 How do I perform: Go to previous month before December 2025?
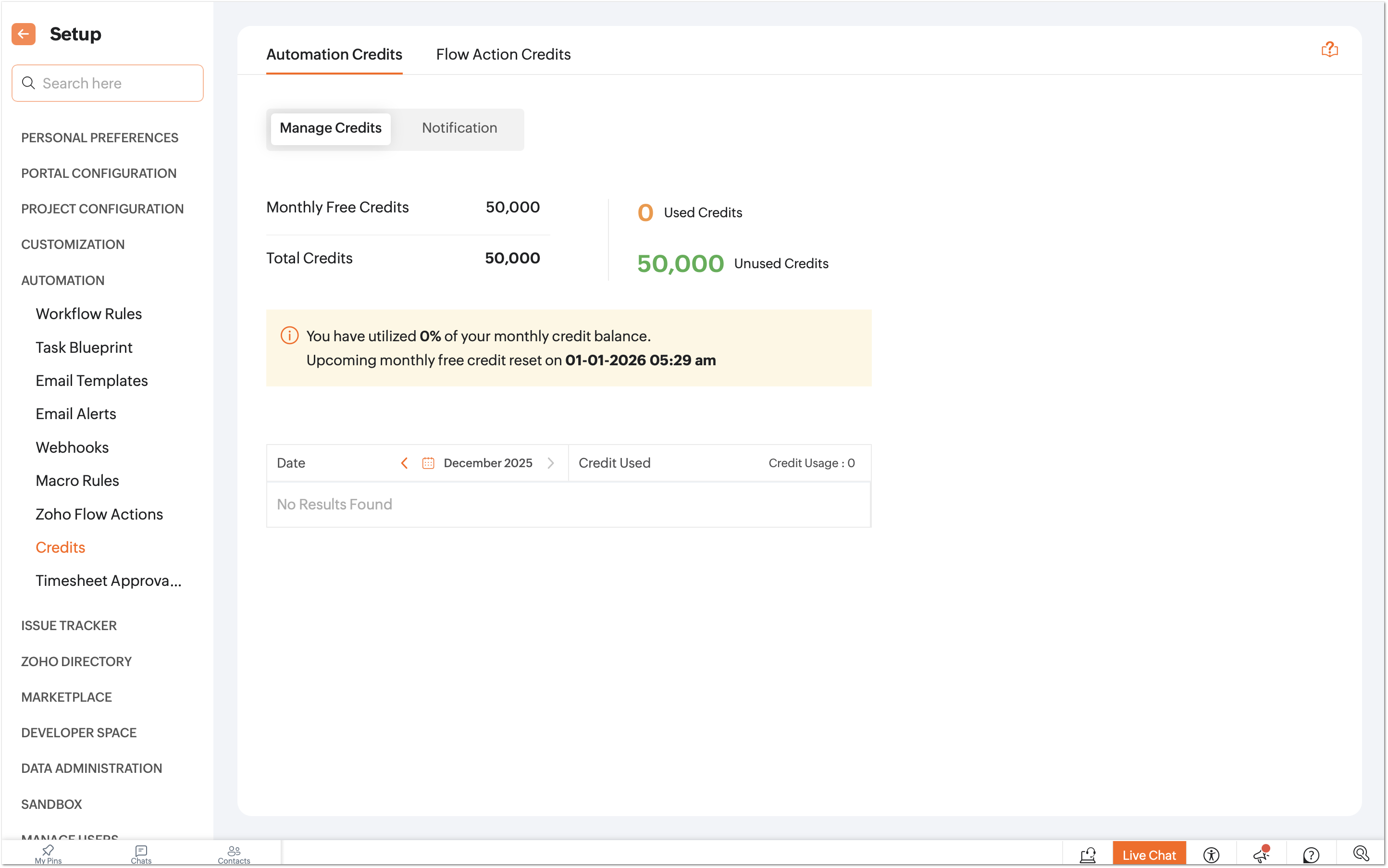[x=404, y=463]
